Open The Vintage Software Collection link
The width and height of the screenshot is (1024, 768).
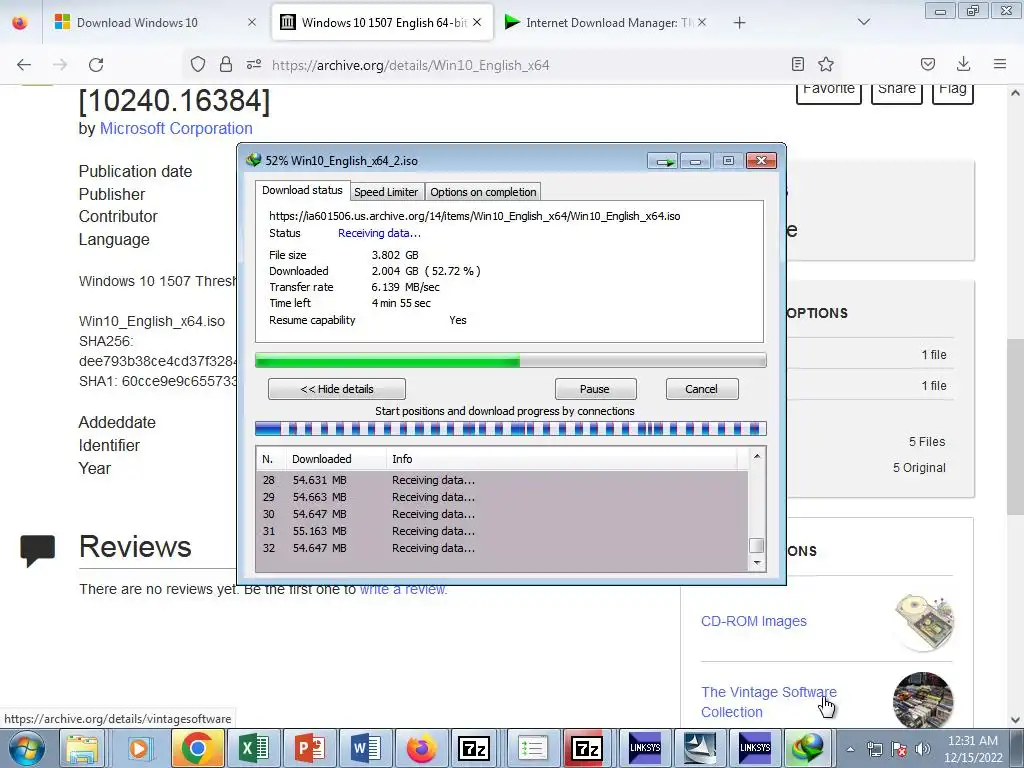coord(769,701)
